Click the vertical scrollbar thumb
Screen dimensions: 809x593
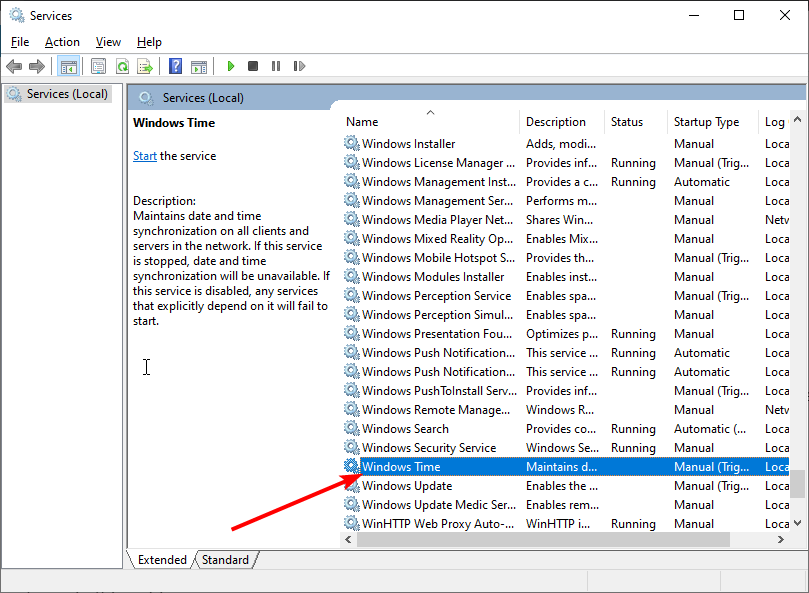[798, 484]
